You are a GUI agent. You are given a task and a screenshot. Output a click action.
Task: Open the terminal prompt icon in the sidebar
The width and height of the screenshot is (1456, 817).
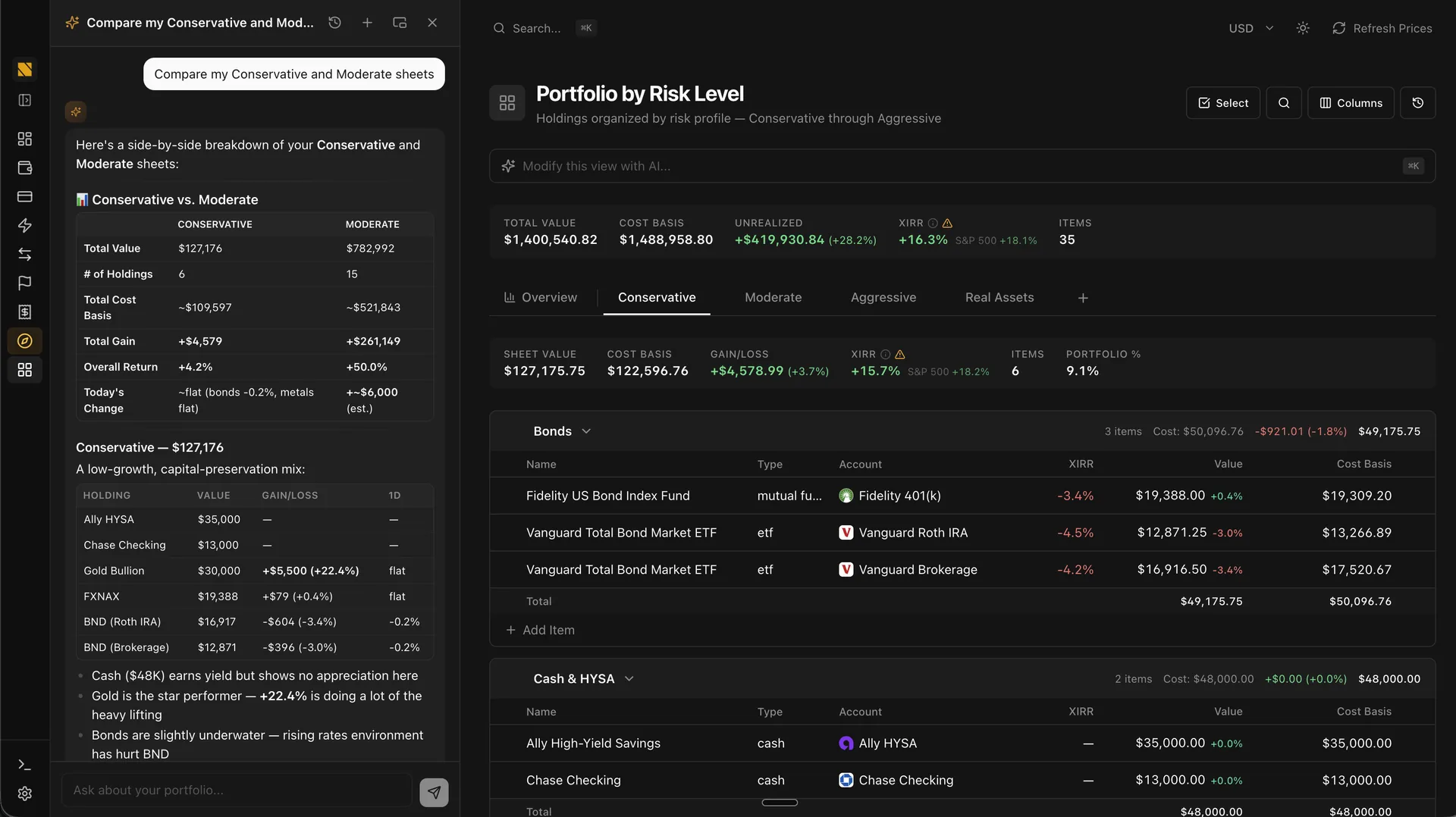pyautogui.click(x=25, y=765)
